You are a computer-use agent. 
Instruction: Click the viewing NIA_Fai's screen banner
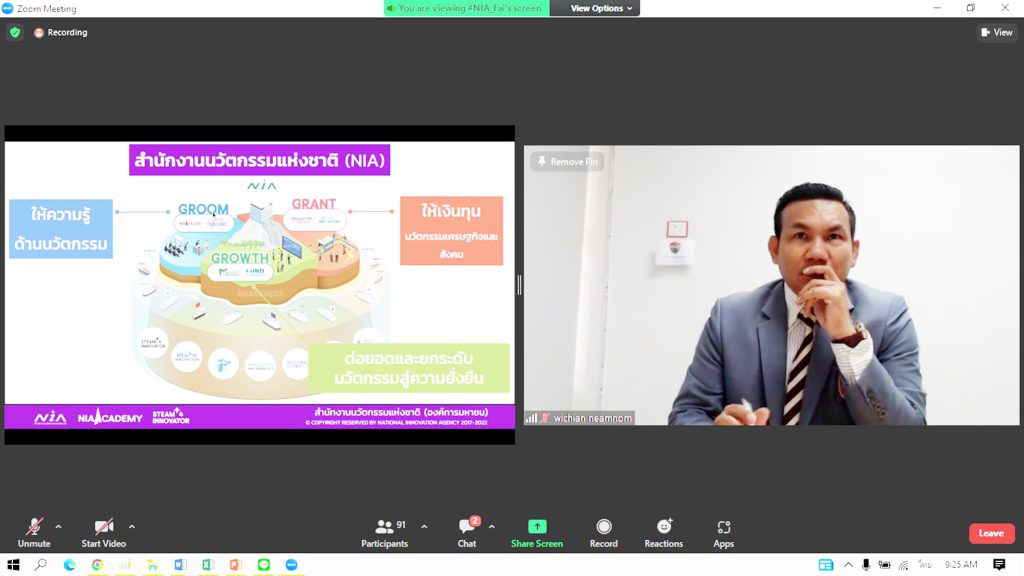point(466,8)
